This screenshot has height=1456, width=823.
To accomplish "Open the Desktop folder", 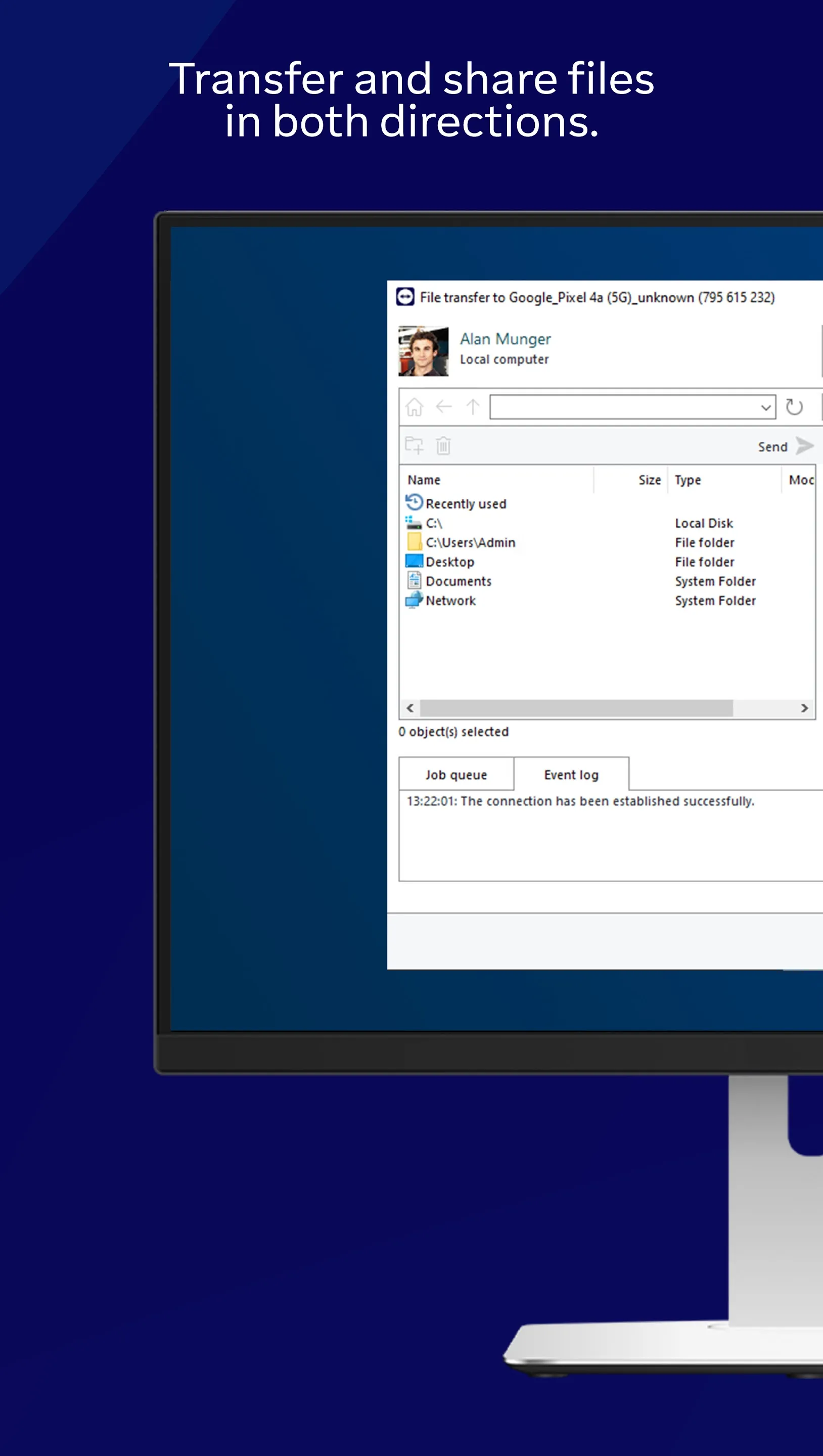I will 450,562.
